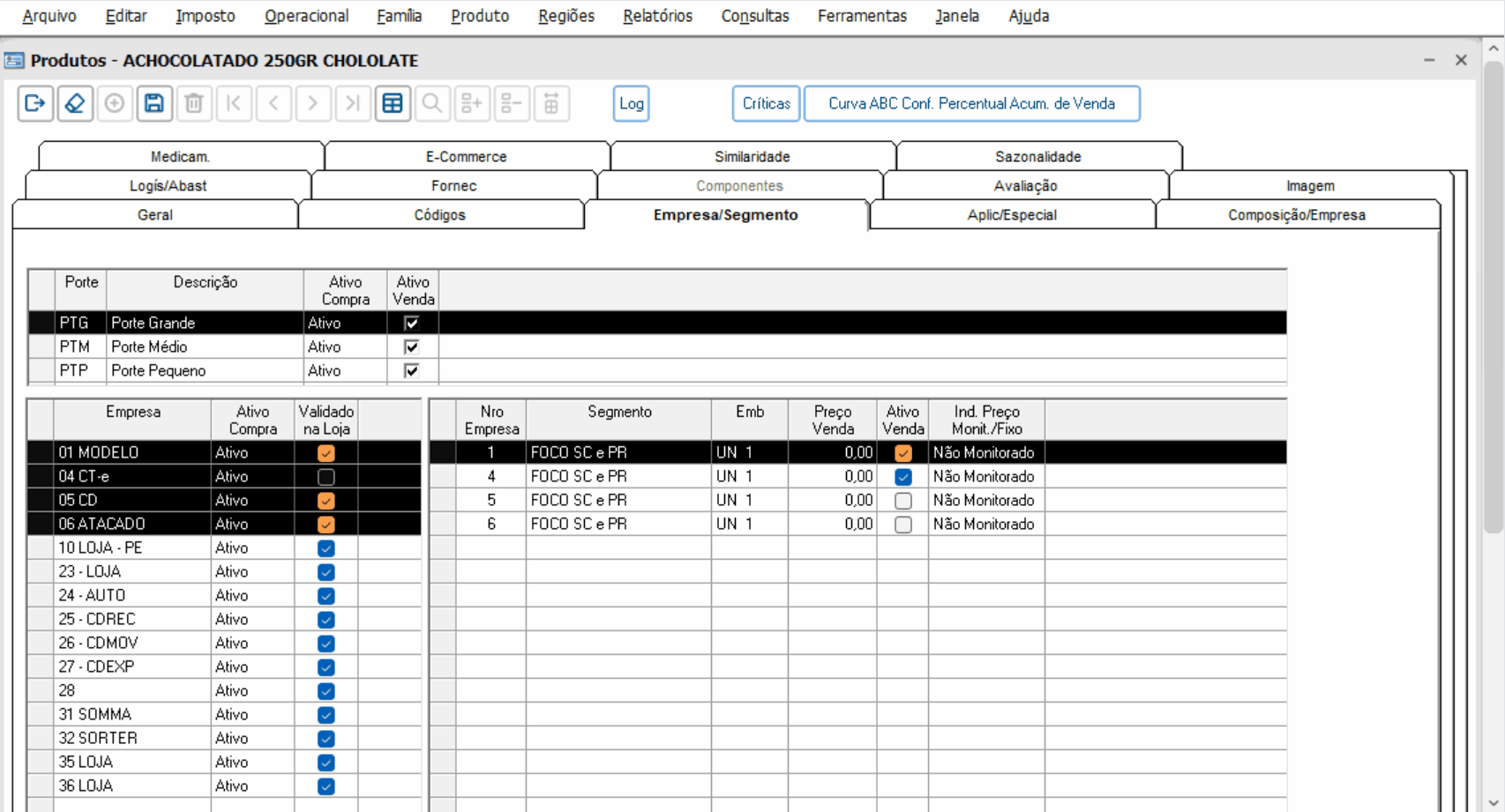Open the Avaliação tab
Image resolution: width=1505 pixels, height=812 pixels.
[1026, 186]
